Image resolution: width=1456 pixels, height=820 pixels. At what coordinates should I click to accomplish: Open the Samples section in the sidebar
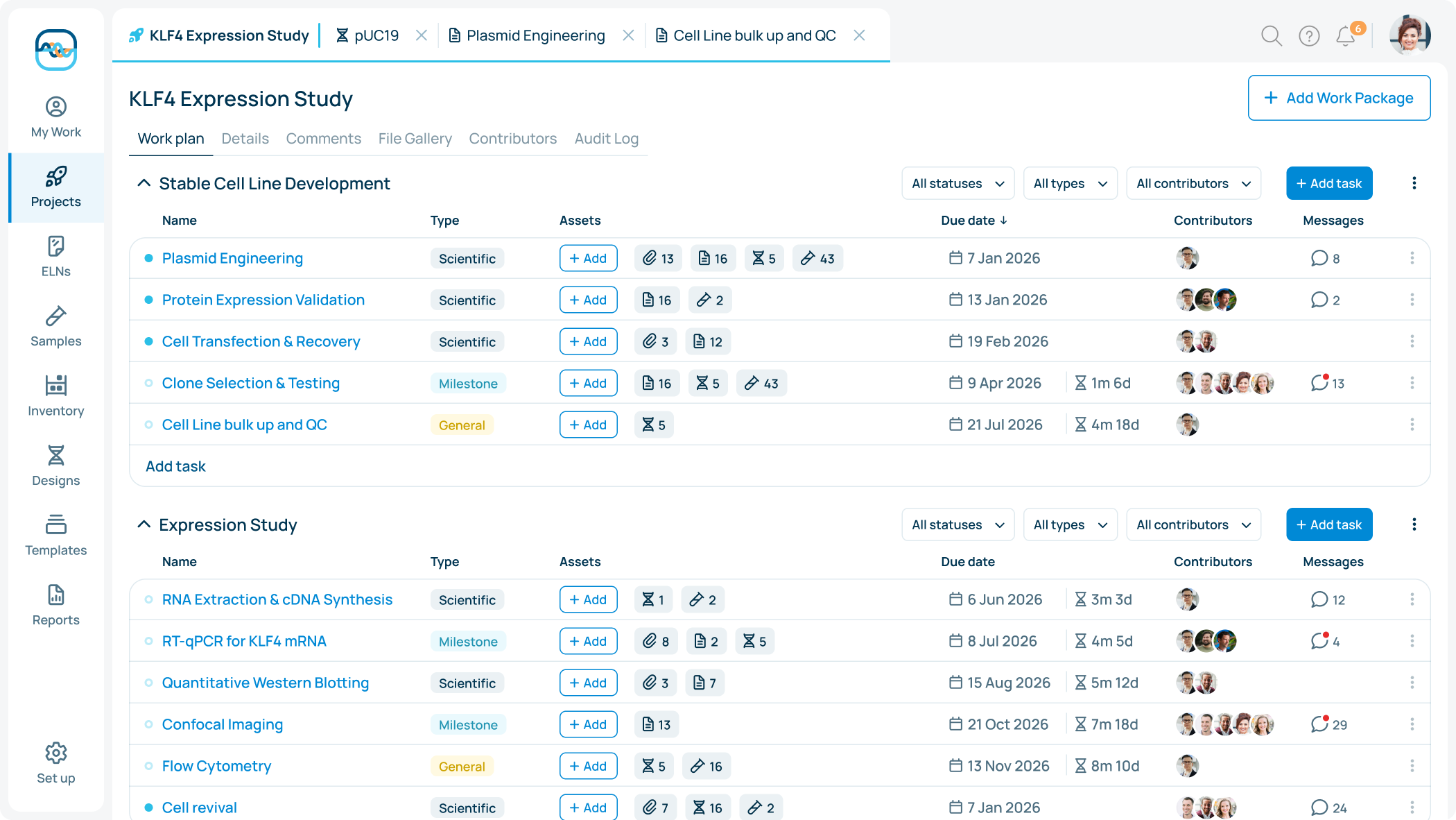(55, 326)
